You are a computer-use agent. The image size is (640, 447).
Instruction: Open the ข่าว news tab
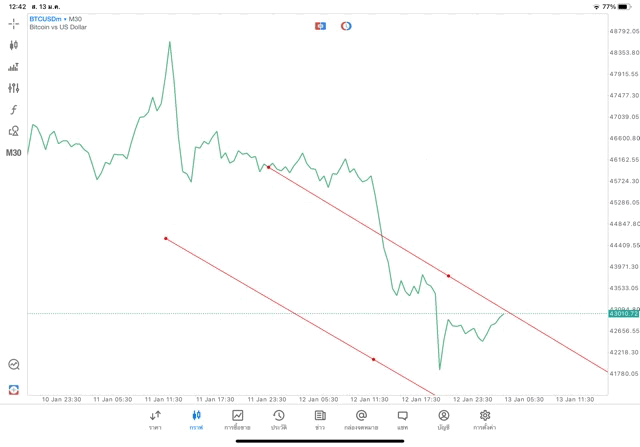pyautogui.click(x=319, y=419)
